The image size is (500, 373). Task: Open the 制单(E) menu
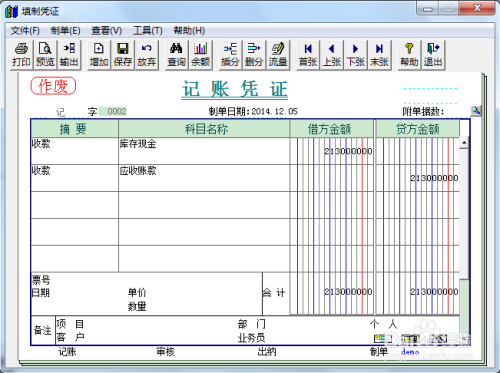point(65,31)
